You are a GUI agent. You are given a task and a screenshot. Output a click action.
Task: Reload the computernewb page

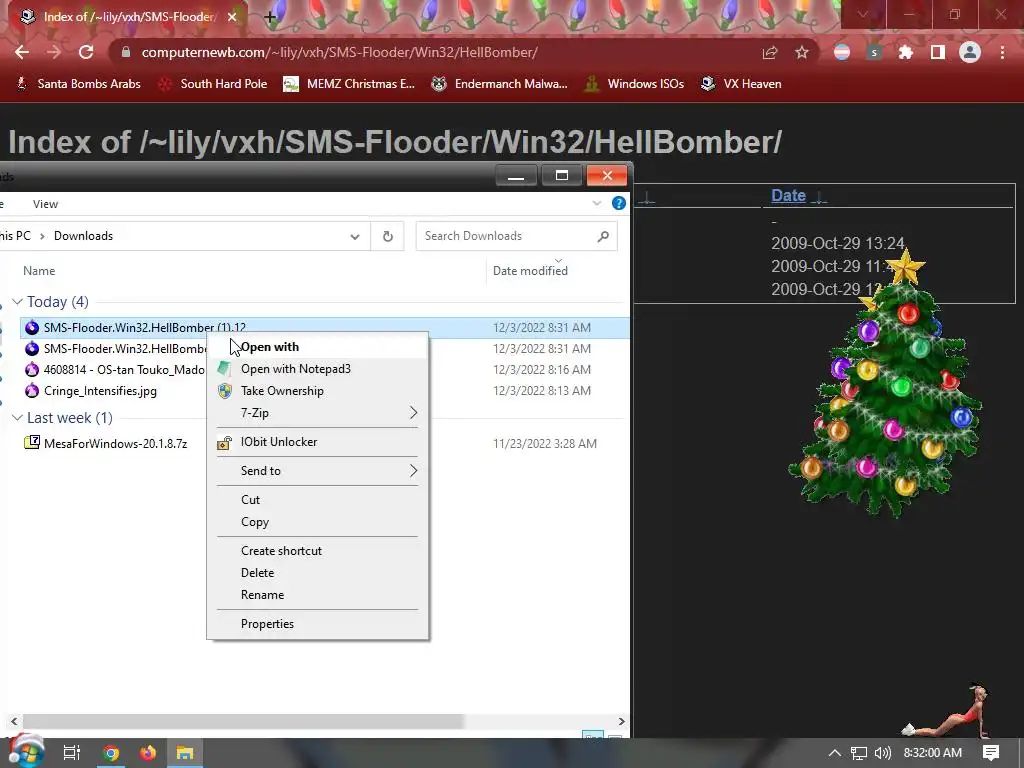(86, 52)
